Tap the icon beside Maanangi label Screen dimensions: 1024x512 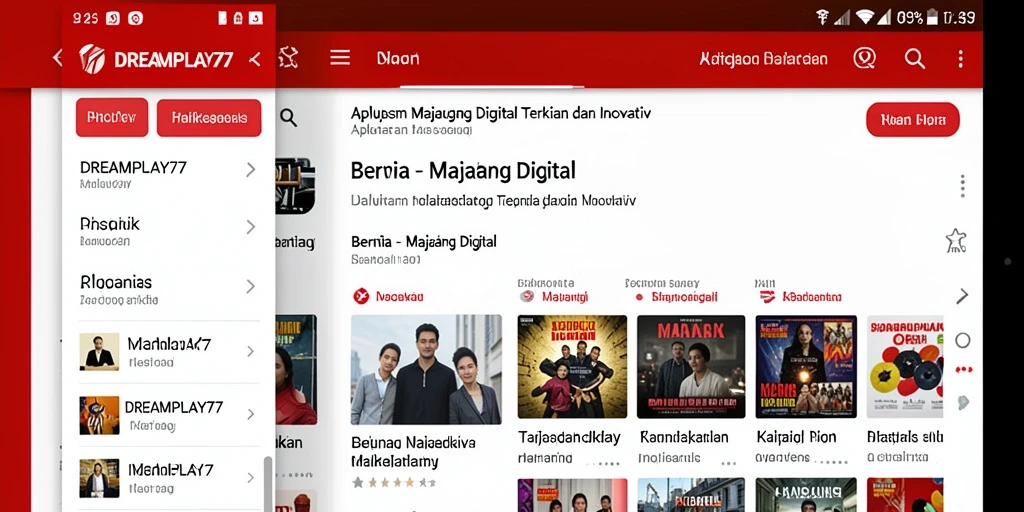coord(527,297)
